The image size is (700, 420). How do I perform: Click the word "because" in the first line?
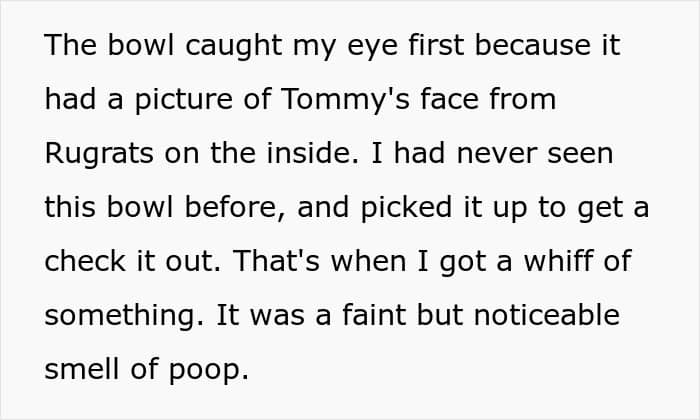tap(533, 45)
